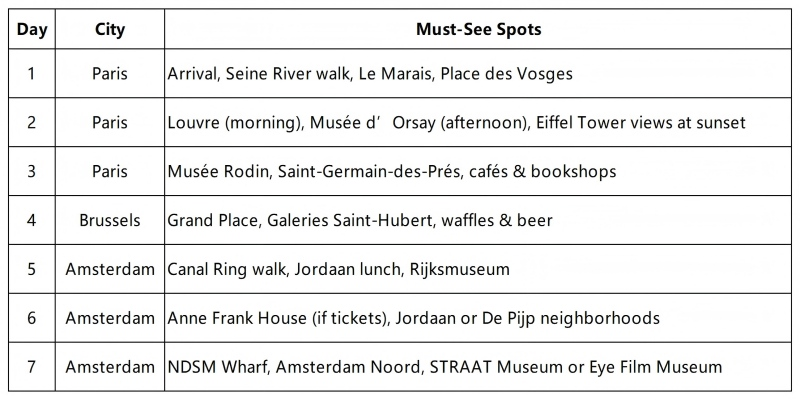Click the Brussels city cell
This screenshot has height=400, width=800.
110,220
